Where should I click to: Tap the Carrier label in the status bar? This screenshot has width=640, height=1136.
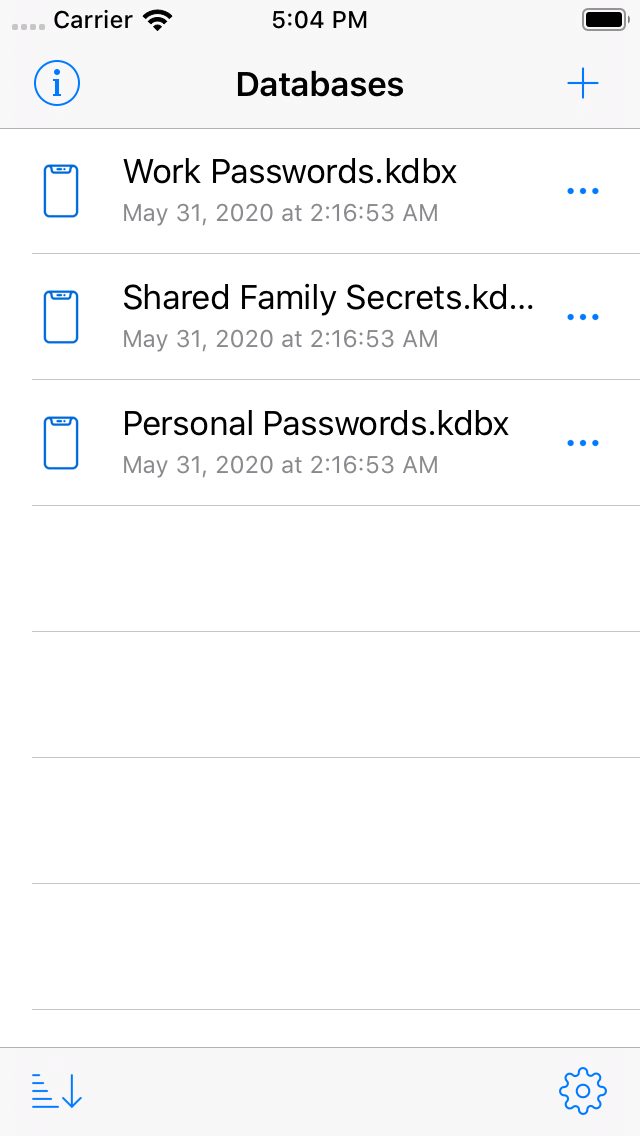[90, 19]
